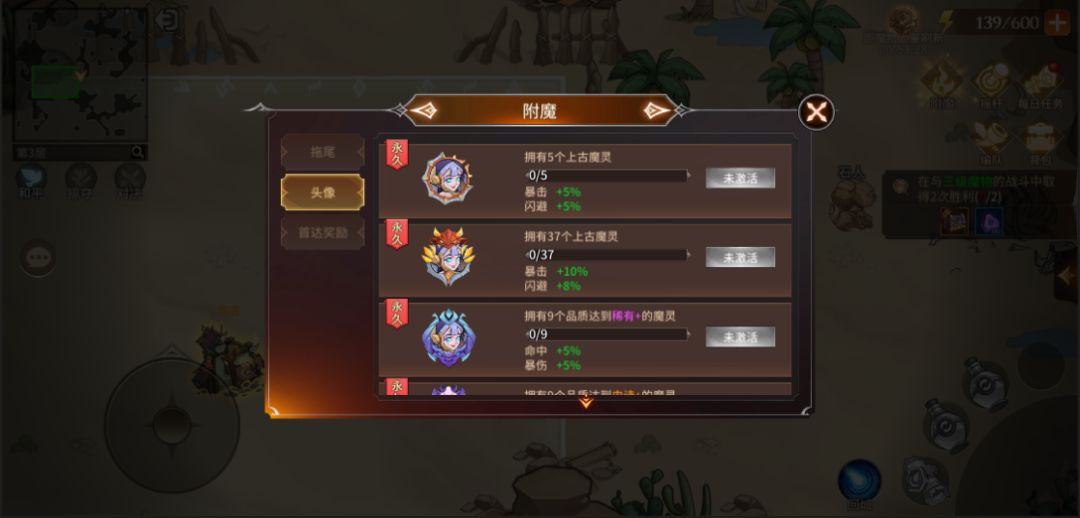Image resolution: width=1080 pixels, height=518 pixels.
Task: Open the 背包 bag icon
Action: point(1040,143)
